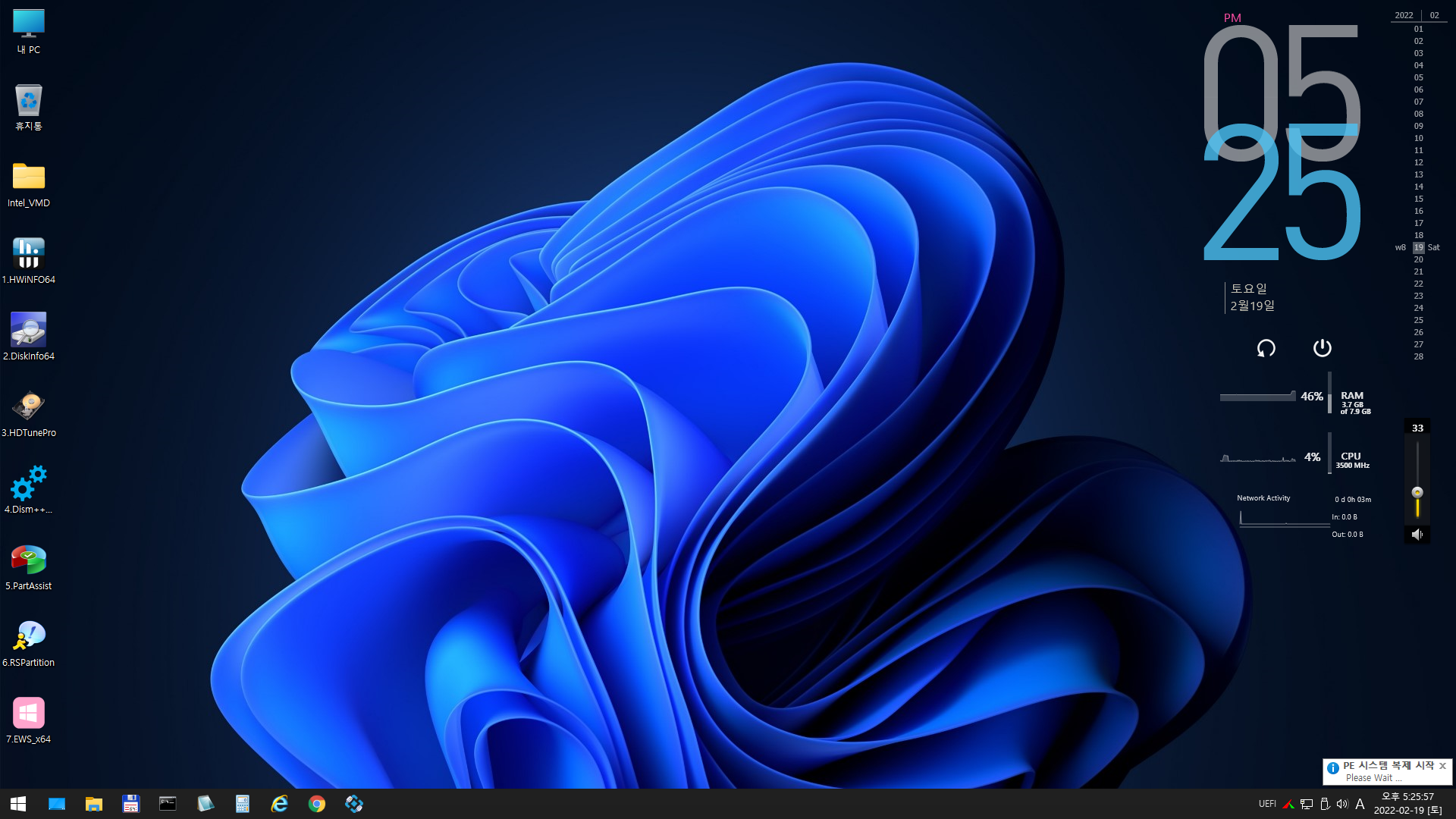Click the month 02 in calendar header

click(1434, 15)
